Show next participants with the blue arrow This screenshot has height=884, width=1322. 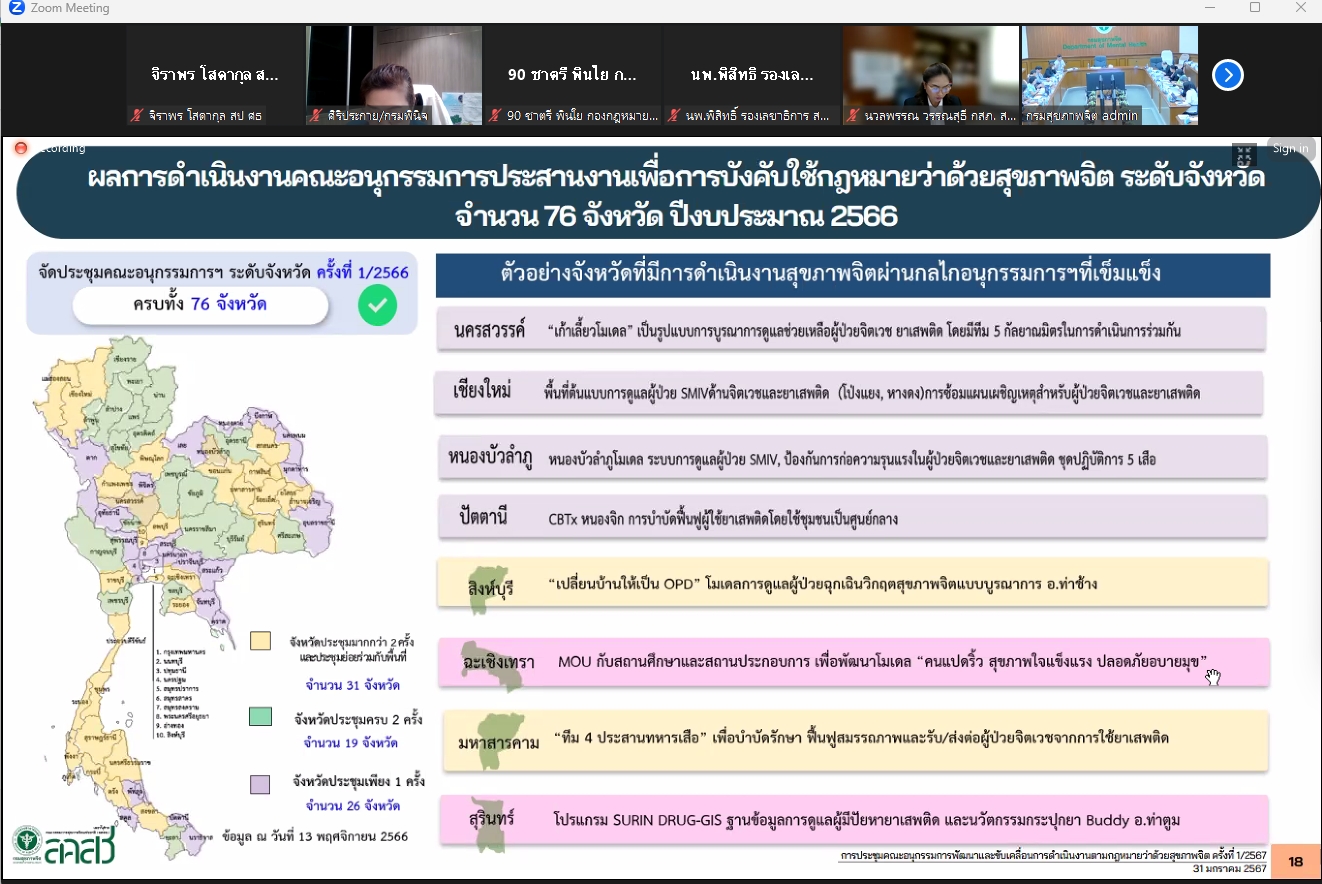(x=1227, y=75)
